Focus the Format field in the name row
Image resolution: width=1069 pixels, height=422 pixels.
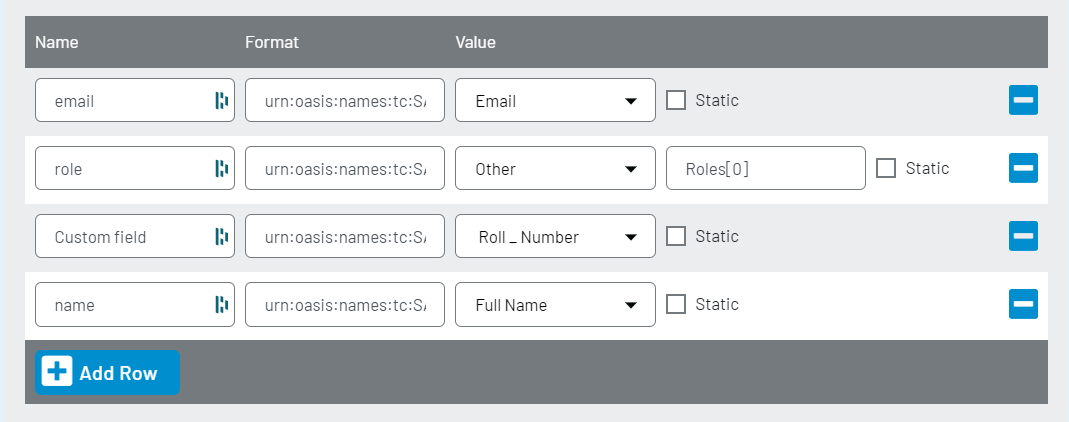pos(345,305)
